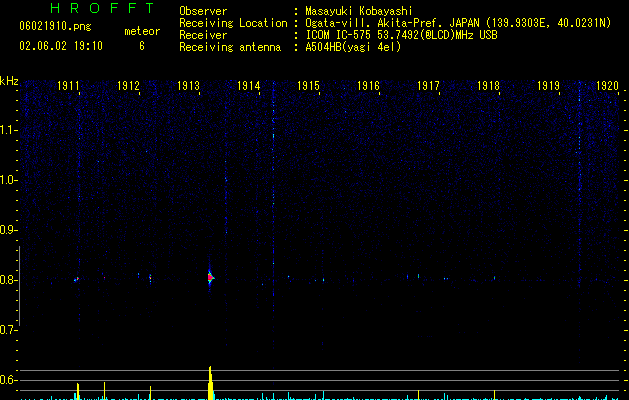Click the 1918 time axis marker
Viewport: 629px width, 400px height.
[x=489, y=86]
